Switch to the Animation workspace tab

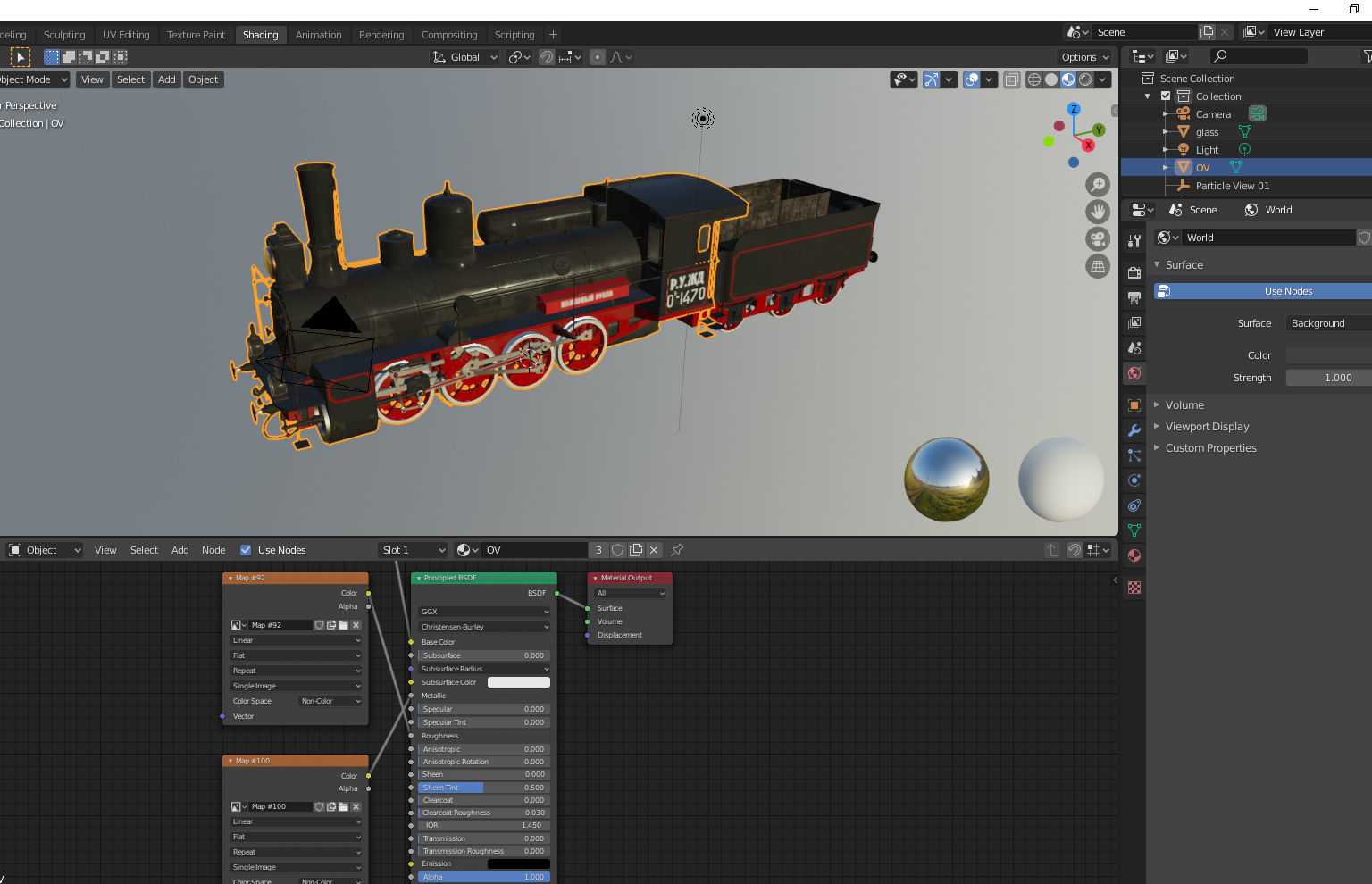point(318,35)
